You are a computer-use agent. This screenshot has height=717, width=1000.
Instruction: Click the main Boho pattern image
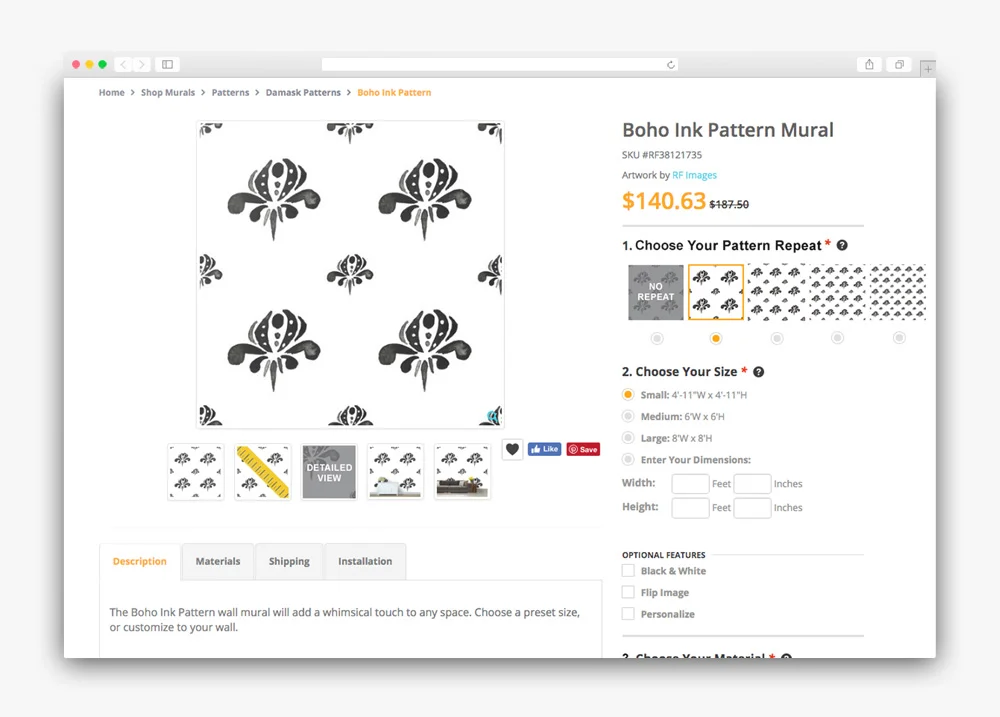[x=350, y=274]
